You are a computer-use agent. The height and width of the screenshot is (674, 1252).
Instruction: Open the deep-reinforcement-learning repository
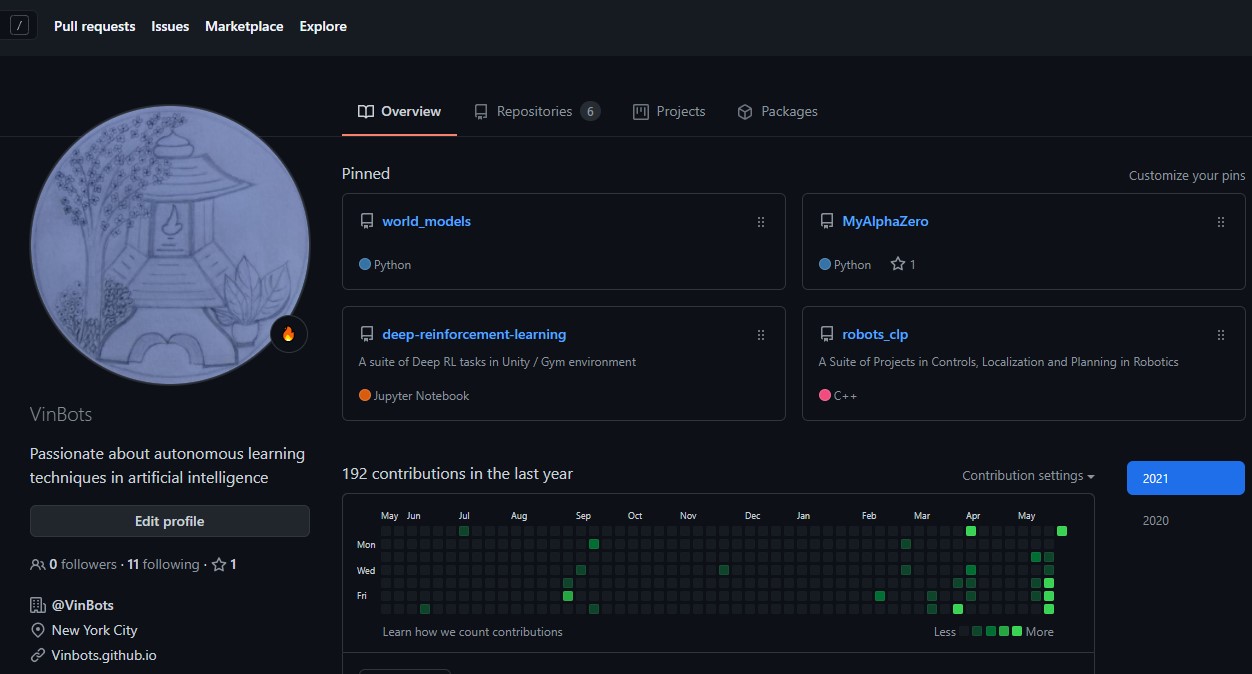click(474, 335)
